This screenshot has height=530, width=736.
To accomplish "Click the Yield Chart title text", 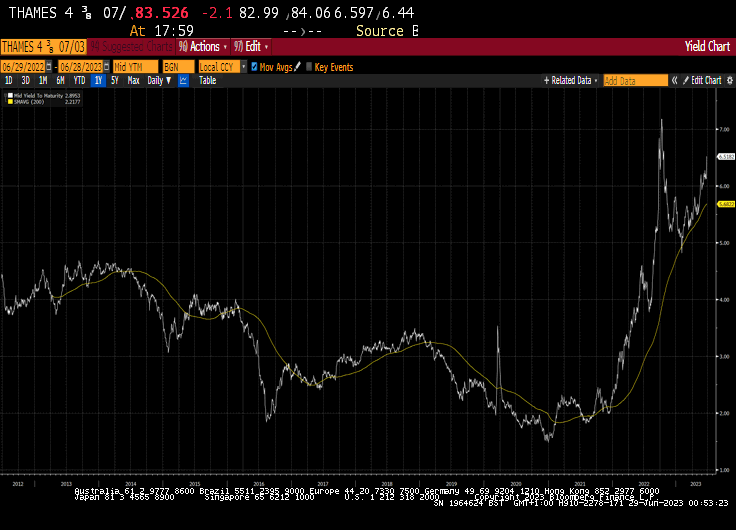I will (707, 46).
